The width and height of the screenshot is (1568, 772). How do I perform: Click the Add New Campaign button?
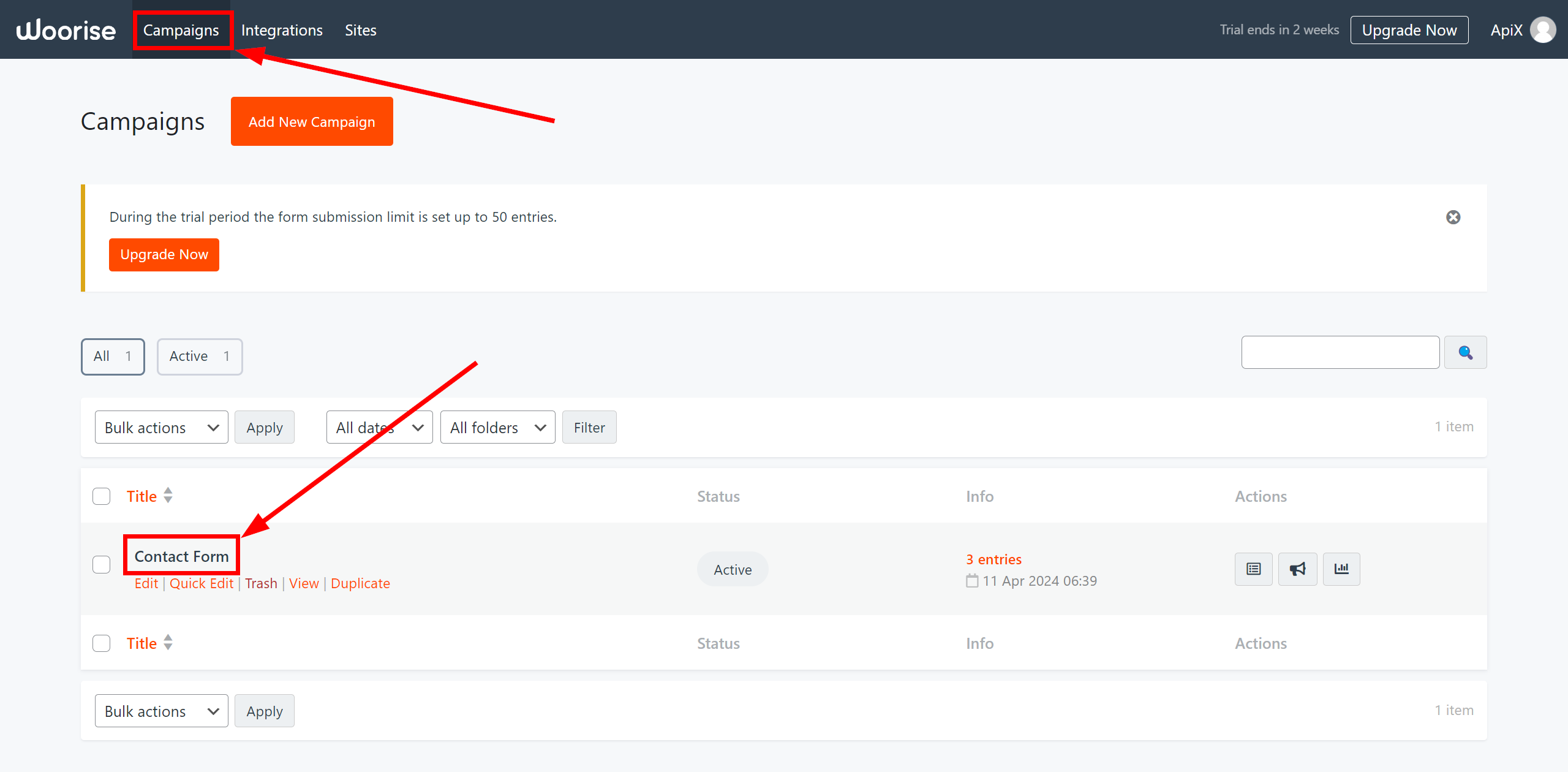[x=311, y=122]
